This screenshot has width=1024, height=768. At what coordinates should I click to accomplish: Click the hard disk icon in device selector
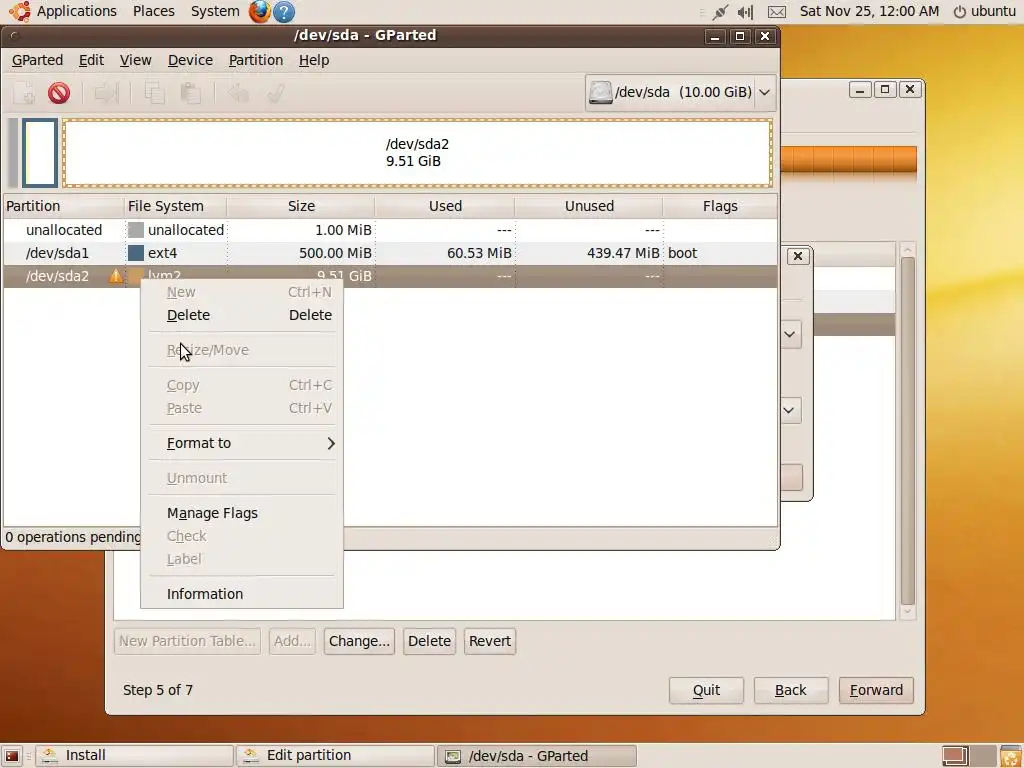pyautogui.click(x=600, y=92)
